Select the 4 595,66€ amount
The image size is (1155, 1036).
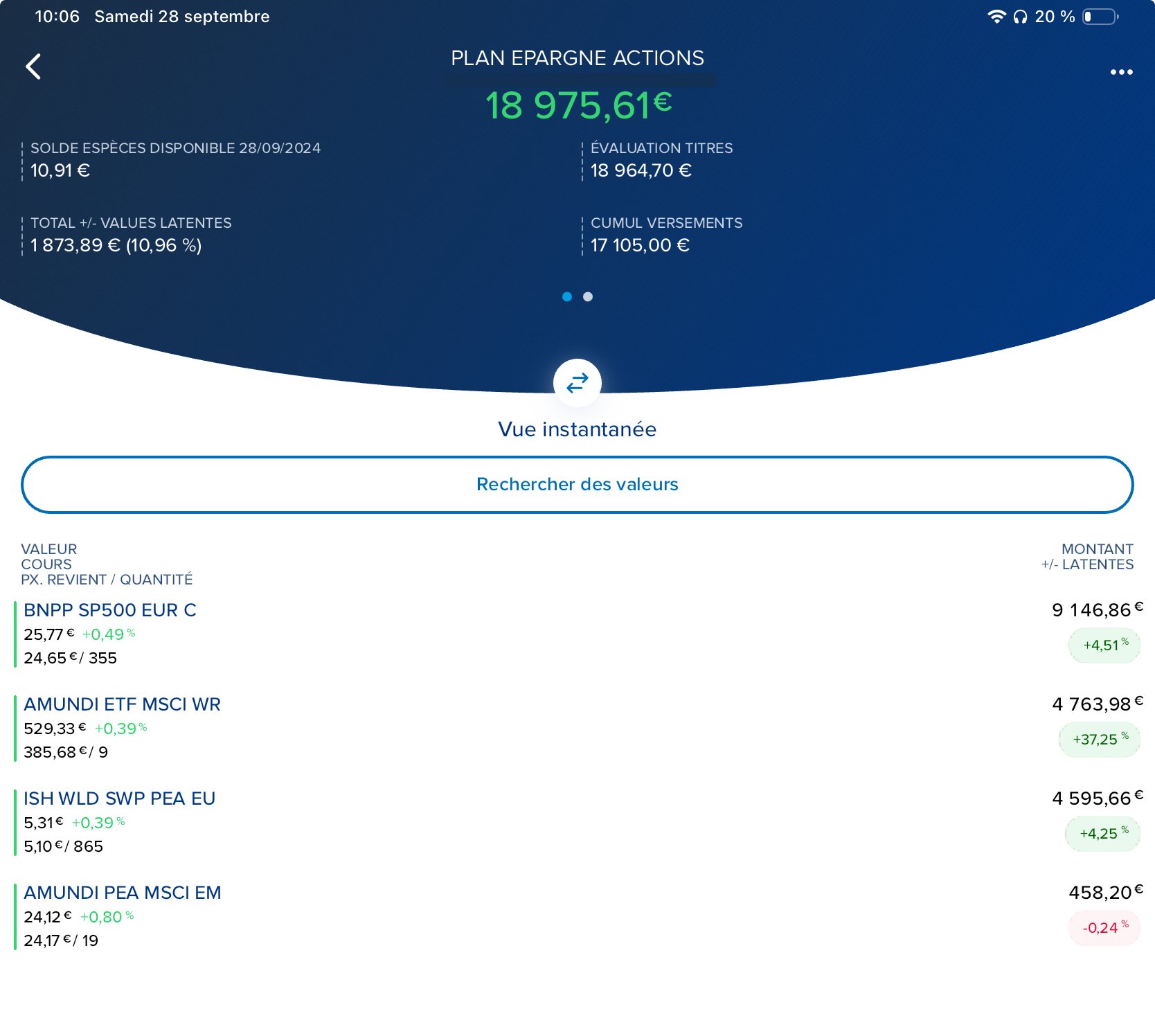click(x=1097, y=798)
